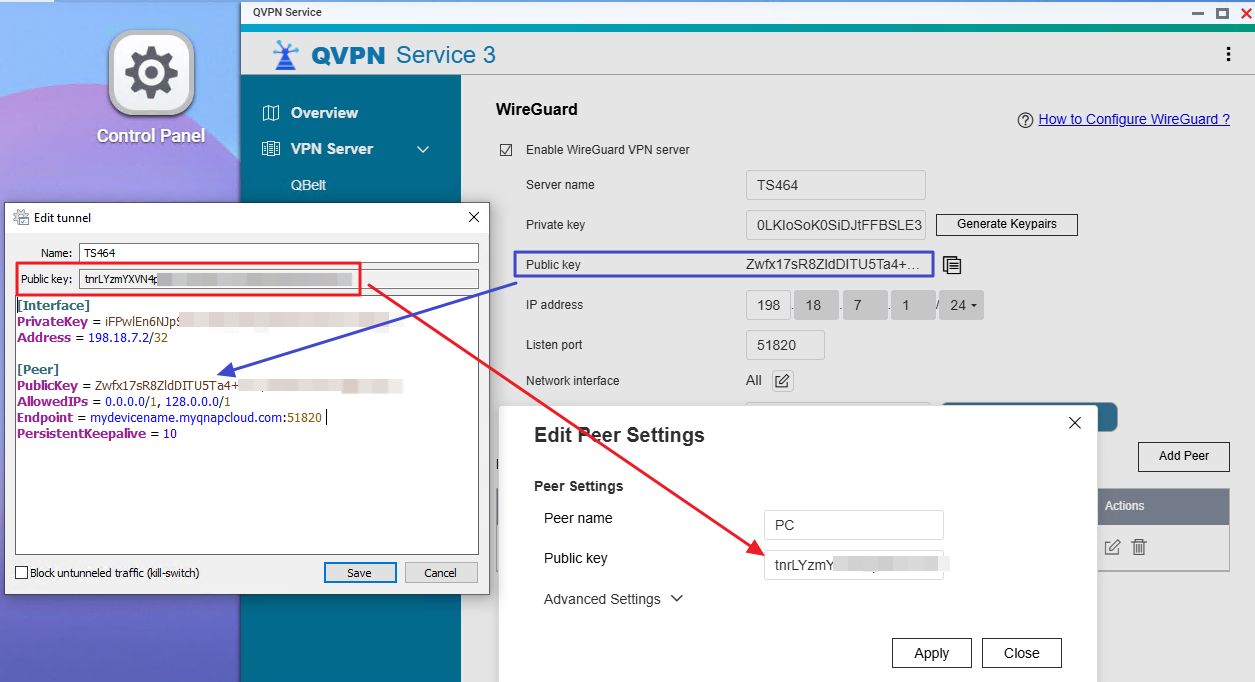Enable Block untunneled traffic kill-switch

[x=22, y=573]
